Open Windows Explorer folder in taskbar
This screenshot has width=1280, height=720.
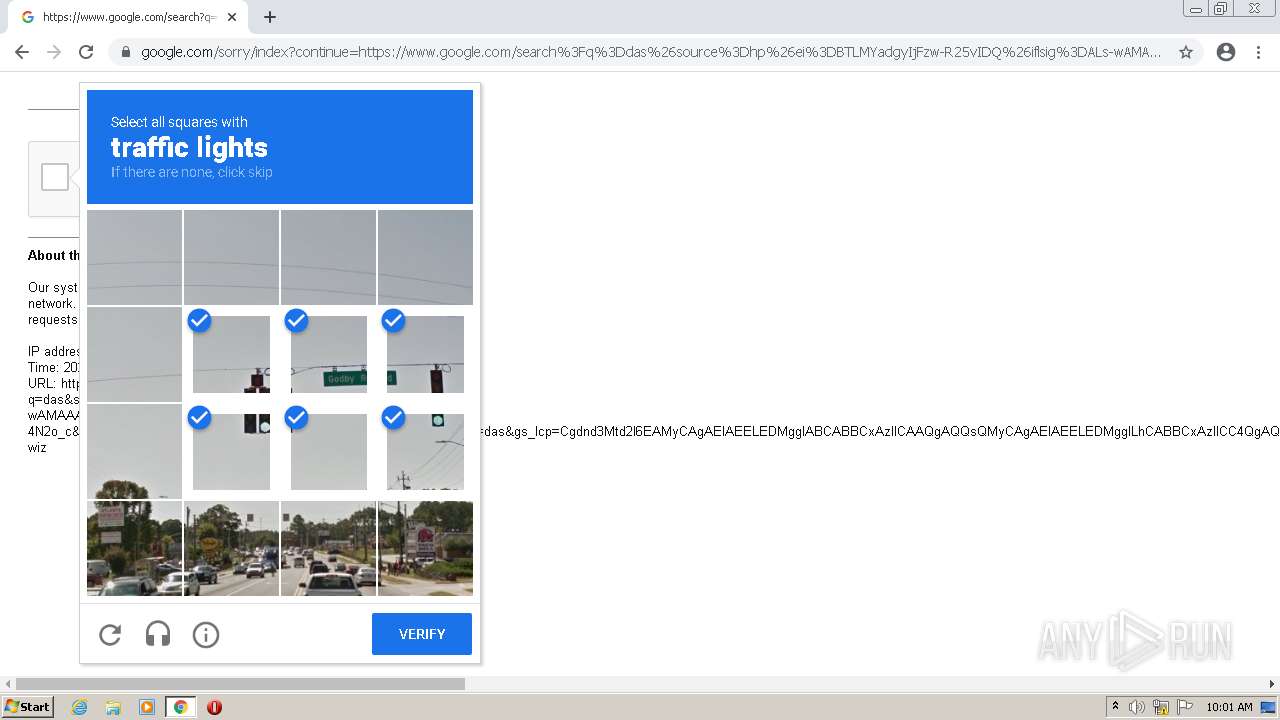113,707
